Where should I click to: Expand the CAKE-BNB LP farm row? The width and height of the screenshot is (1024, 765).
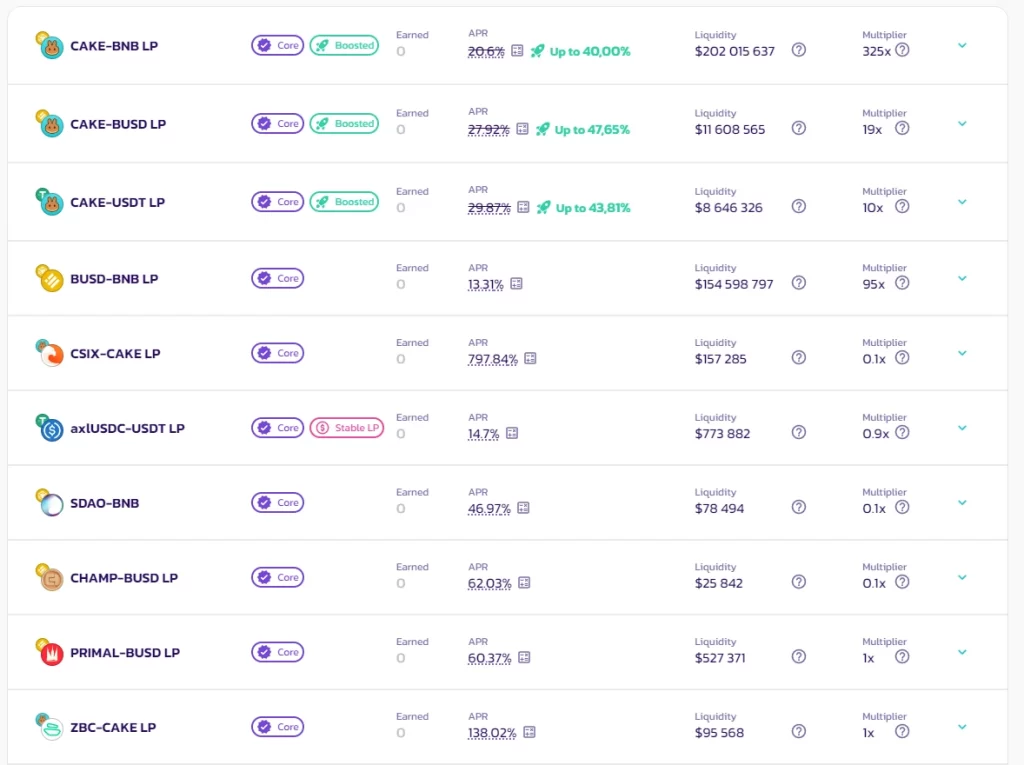(962, 46)
